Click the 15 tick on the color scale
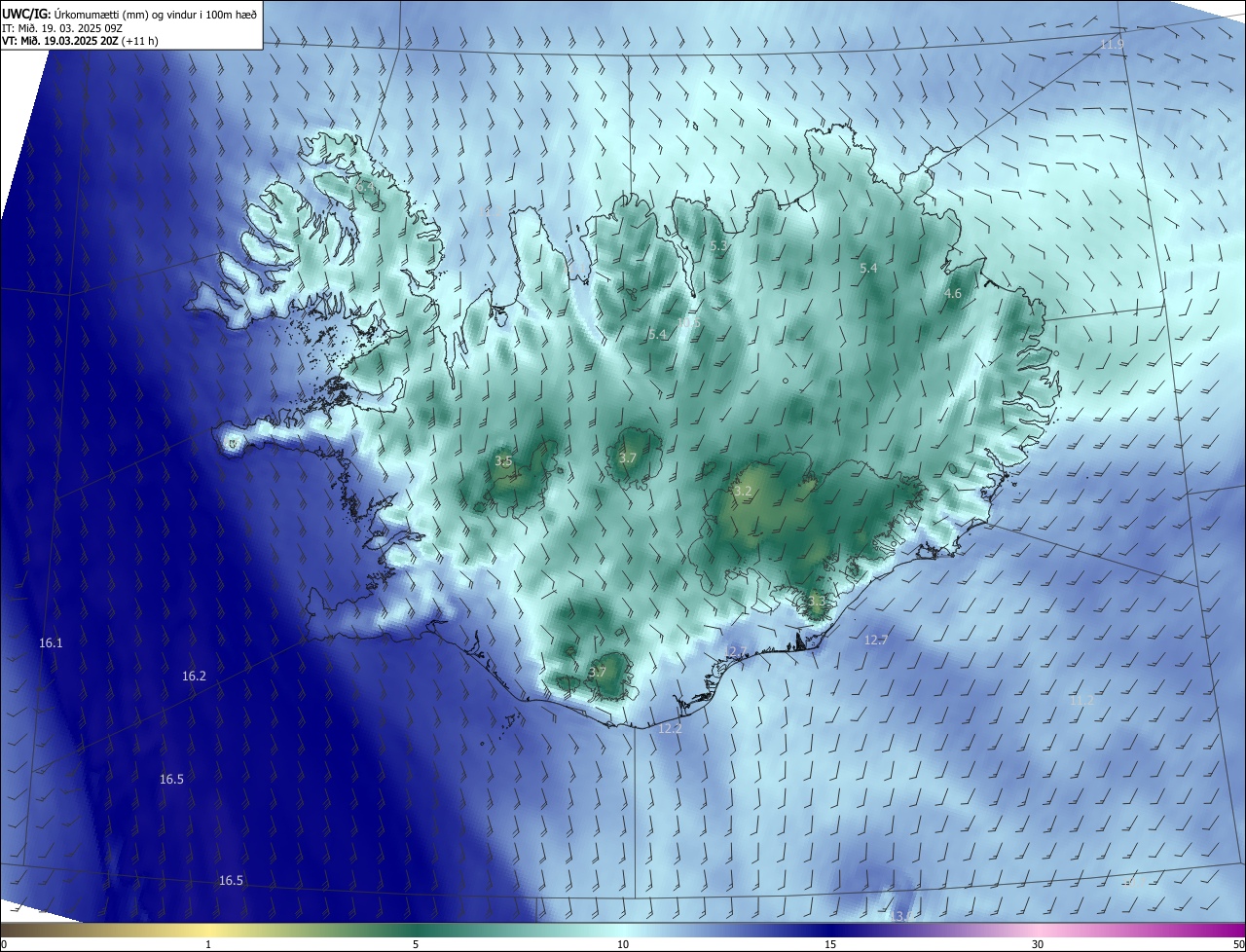Screen dimensions: 1246x952 pos(830,944)
